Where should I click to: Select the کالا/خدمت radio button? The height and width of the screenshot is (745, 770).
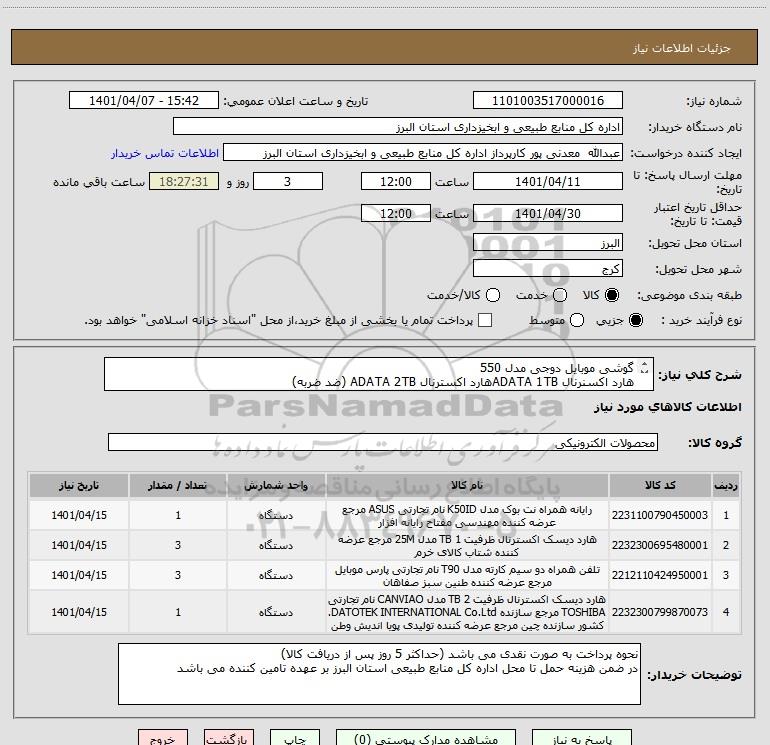click(493, 295)
